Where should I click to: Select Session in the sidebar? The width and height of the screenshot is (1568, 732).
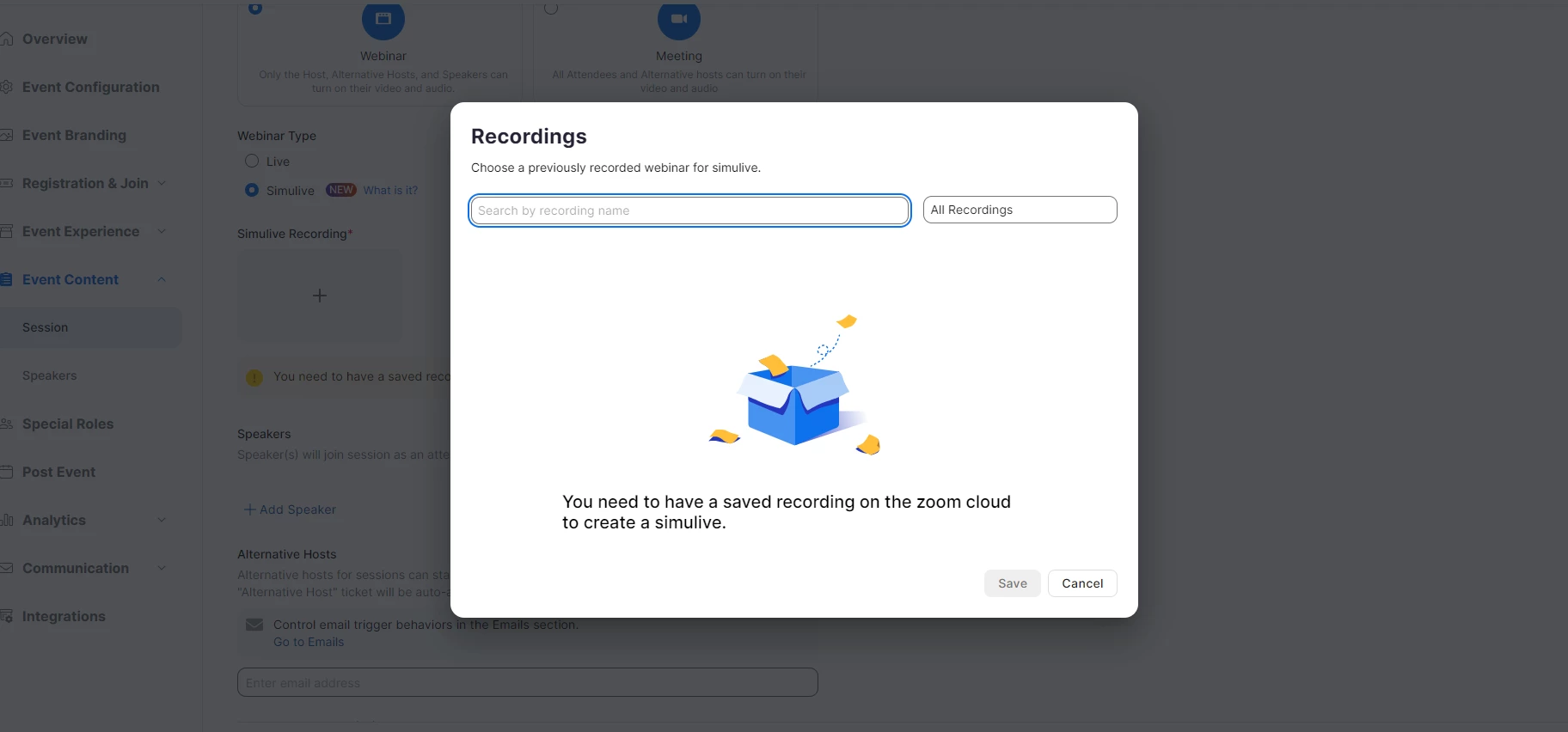(89, 327)
